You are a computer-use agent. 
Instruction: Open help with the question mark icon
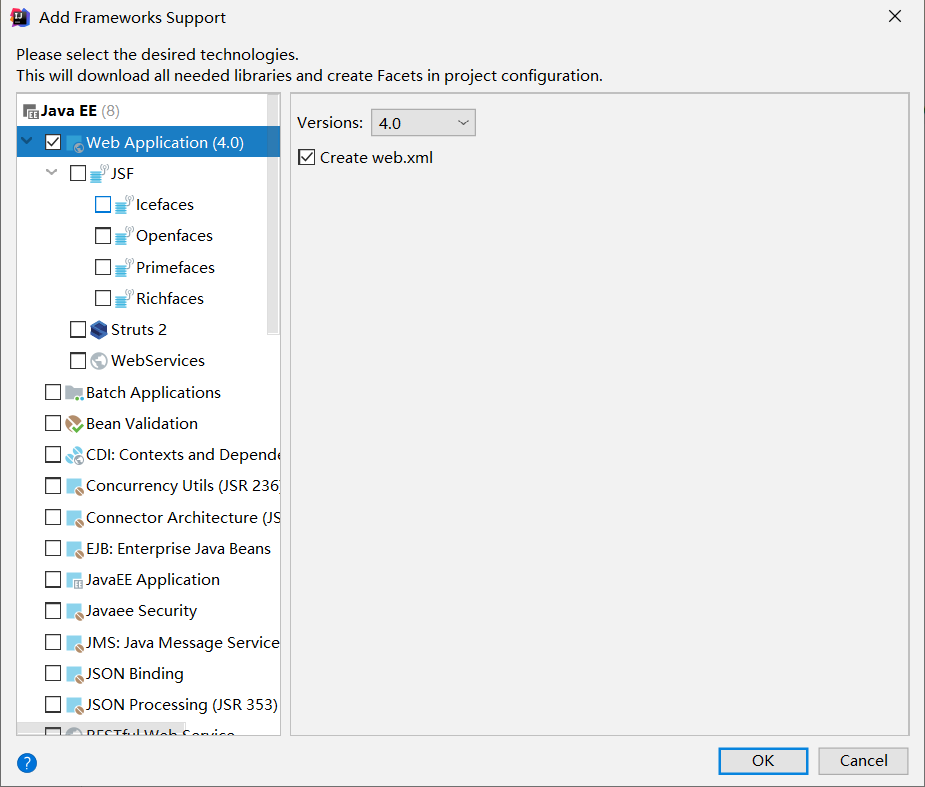coord(27,763)
